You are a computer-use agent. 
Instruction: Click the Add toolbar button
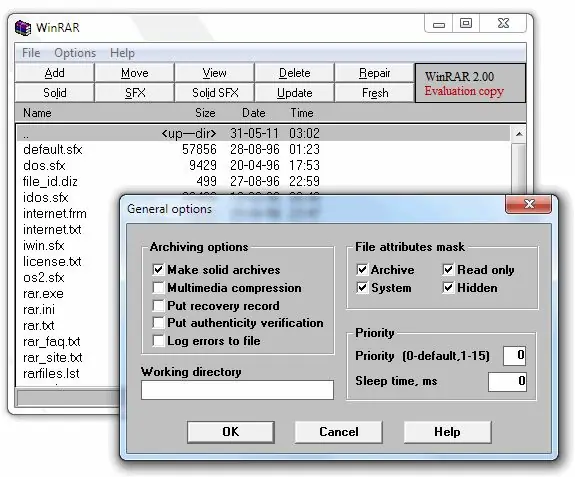coord(54,73)
